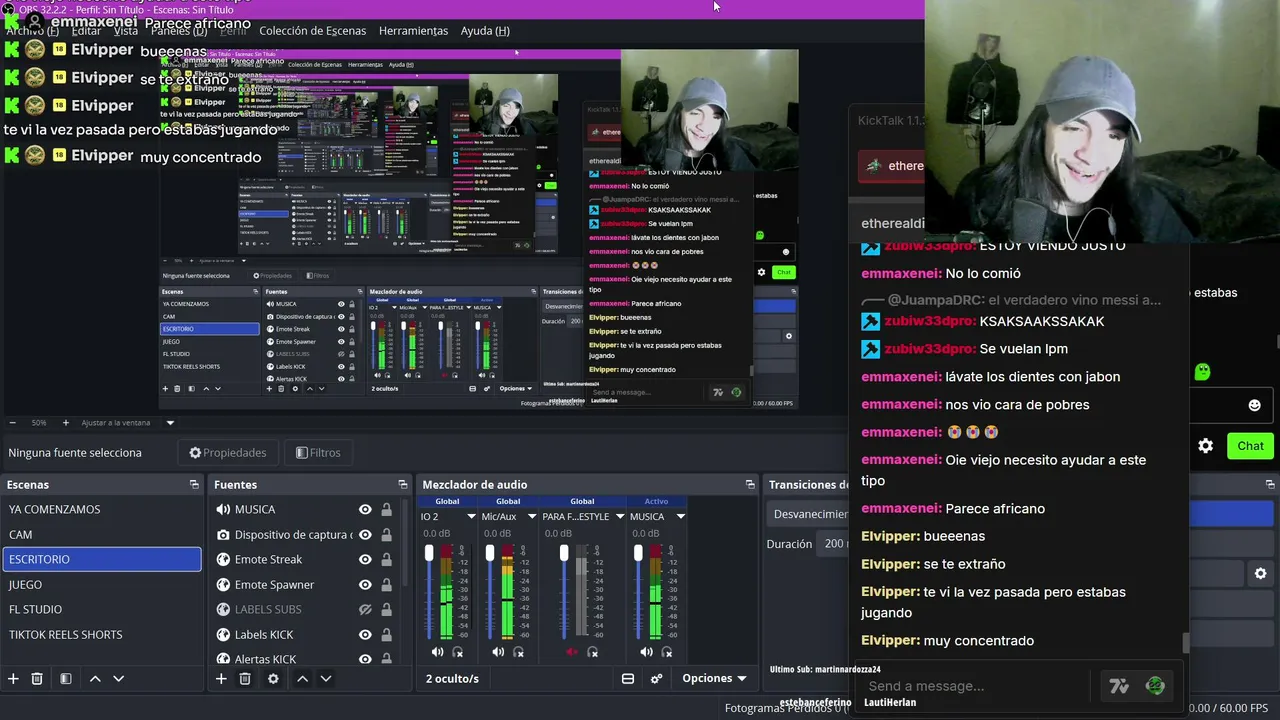Mute the Mic/Aux audio channel
This screenshot has width=1280, height=720.
498,652
